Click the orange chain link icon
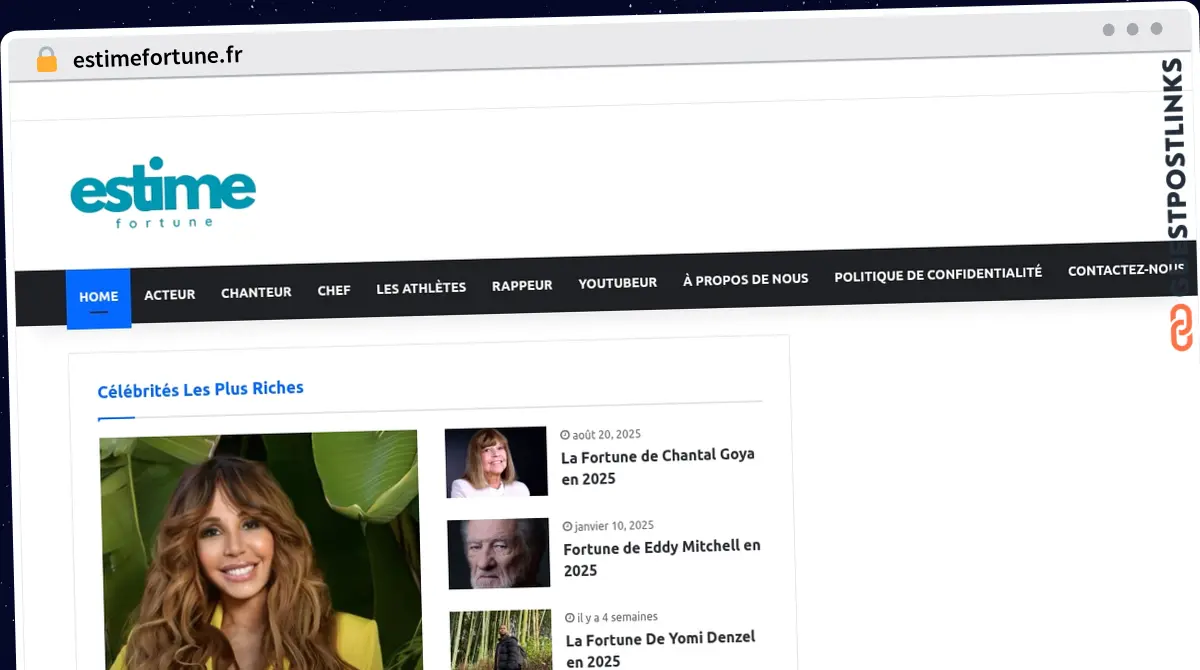 [1181, 328]
